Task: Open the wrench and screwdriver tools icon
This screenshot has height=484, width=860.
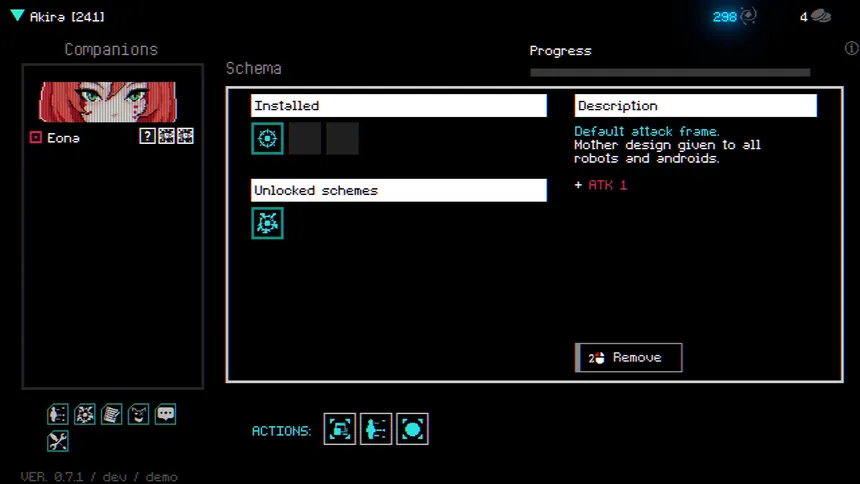Action: point(58,442)
